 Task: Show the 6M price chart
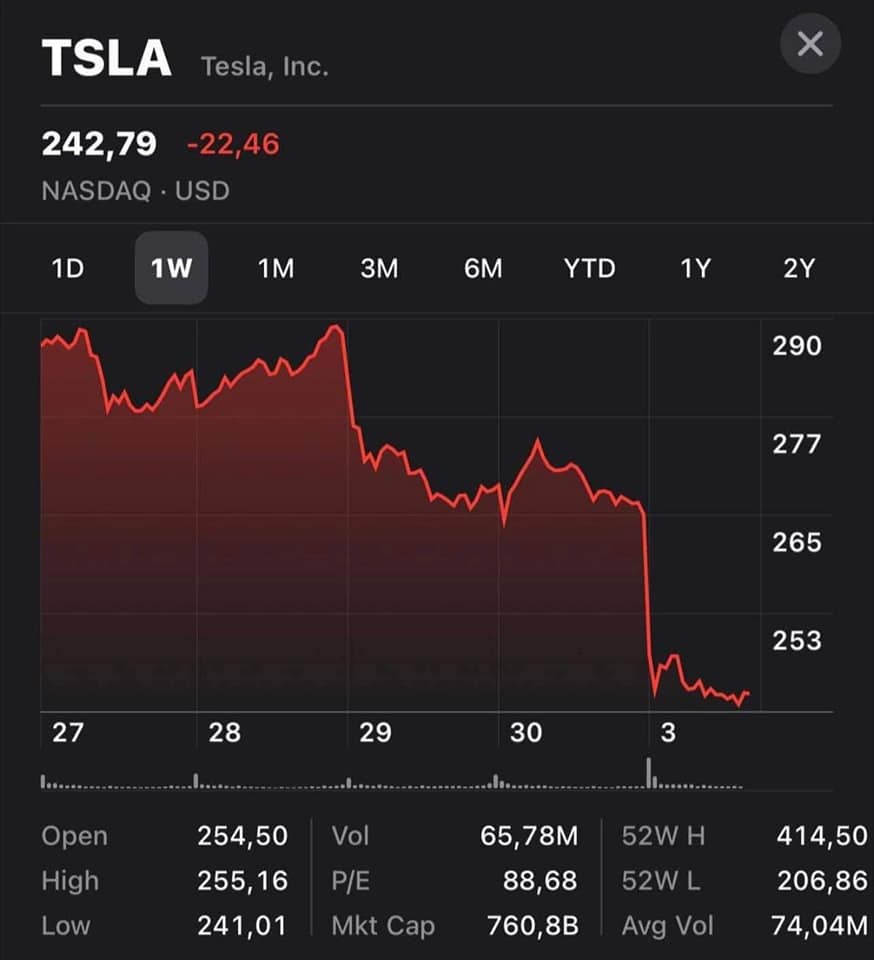coord(483,269)
